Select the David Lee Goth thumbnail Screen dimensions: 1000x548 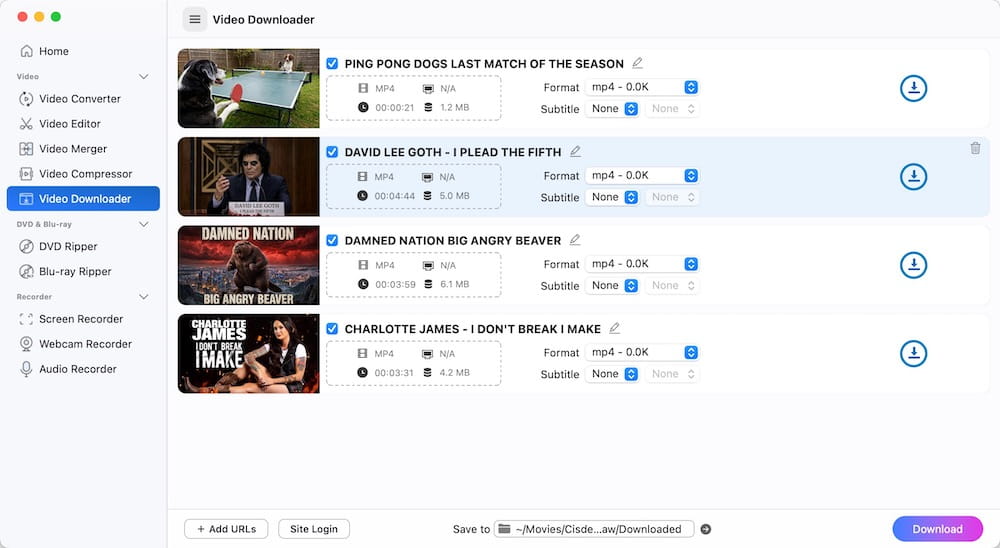tap(249, 177)
